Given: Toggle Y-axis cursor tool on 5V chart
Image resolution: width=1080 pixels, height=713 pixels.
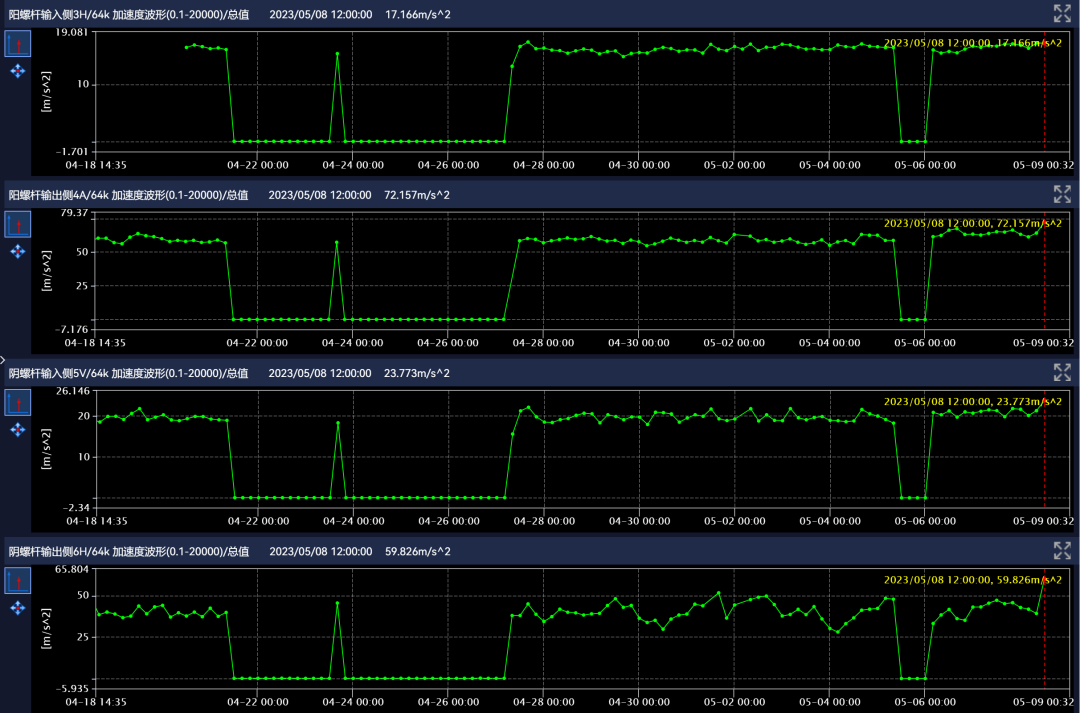Looking at the screenshot, I should 18,403.
